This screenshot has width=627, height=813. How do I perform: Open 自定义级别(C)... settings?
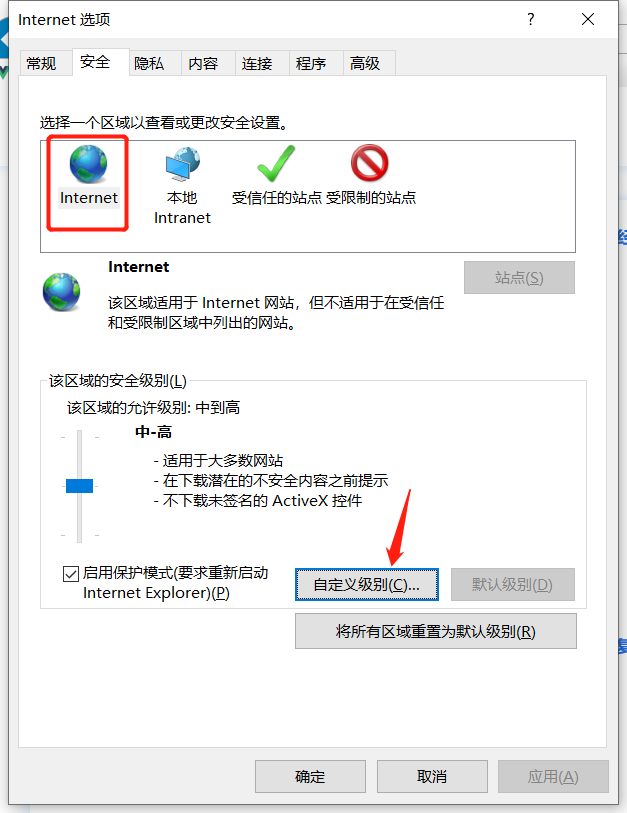click(x=367, y=584)
